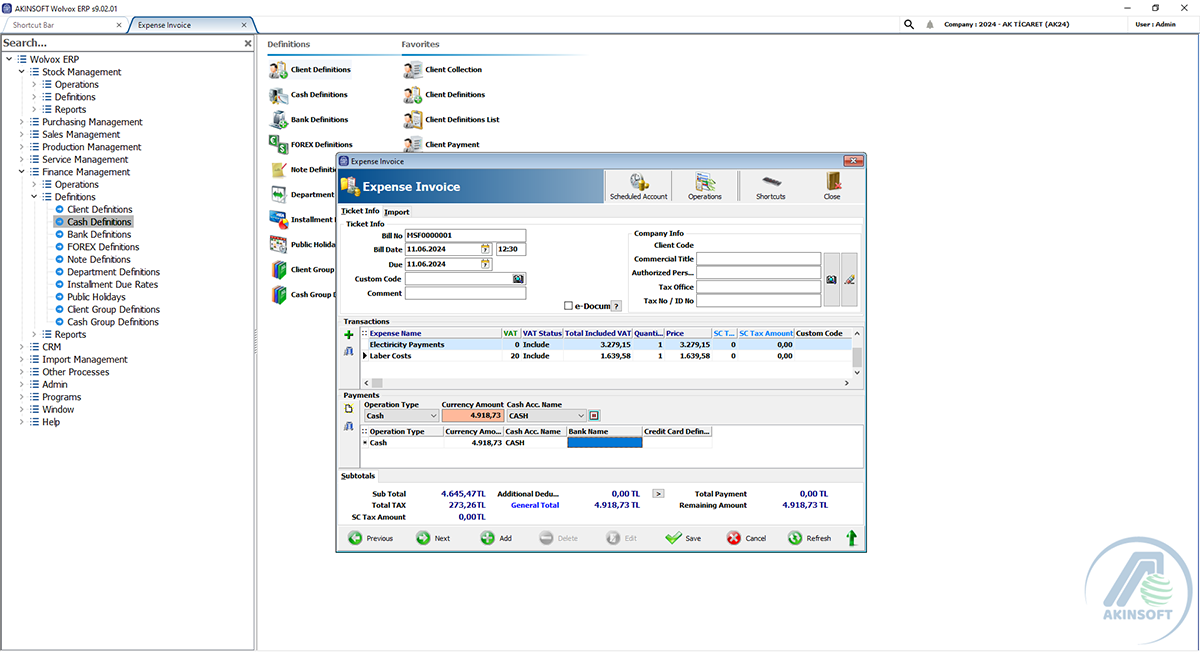
Task: Select FOREX Definitions in tree
Action: tap(103, 247)
